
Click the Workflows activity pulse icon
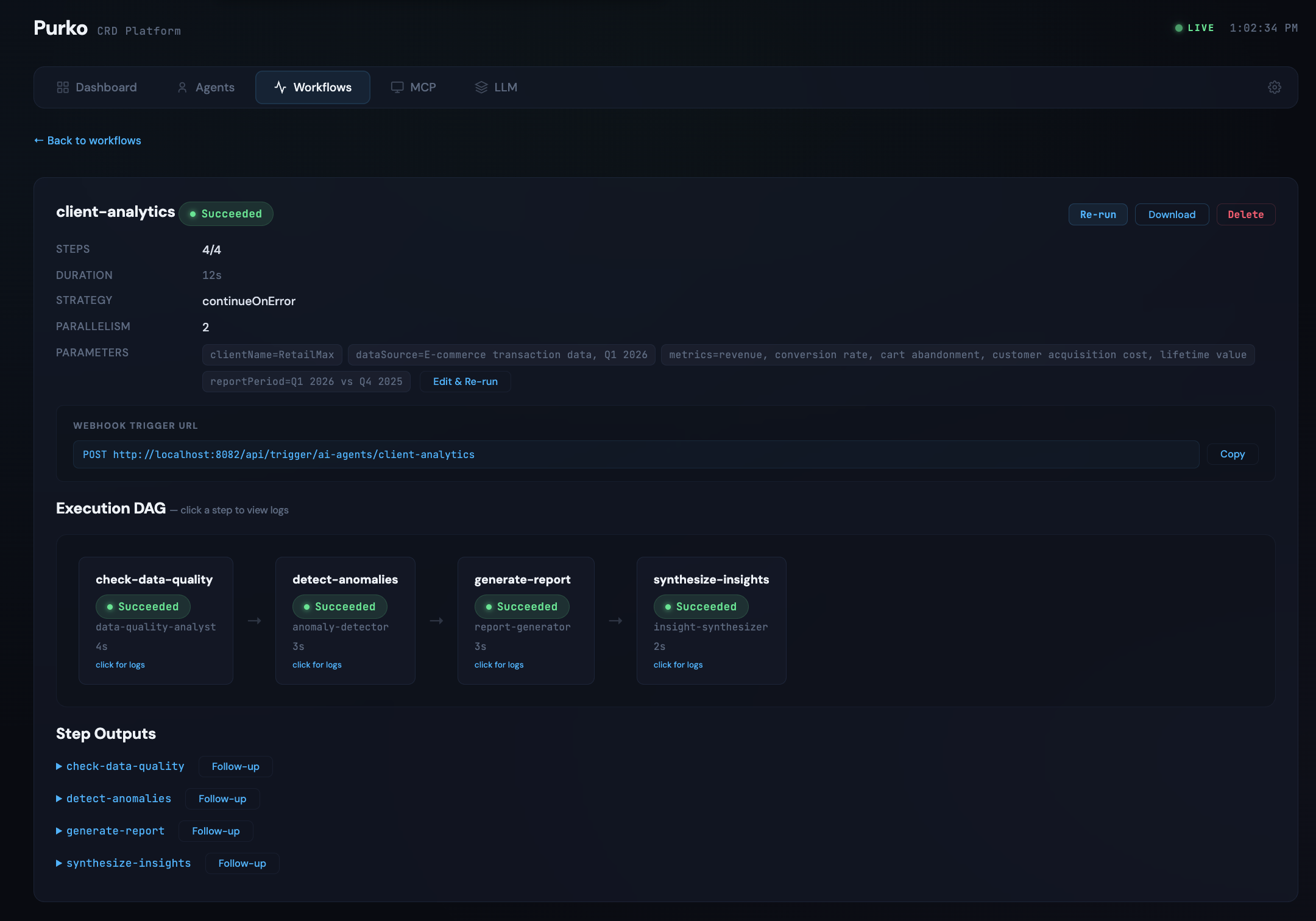(x=280, y=87)
